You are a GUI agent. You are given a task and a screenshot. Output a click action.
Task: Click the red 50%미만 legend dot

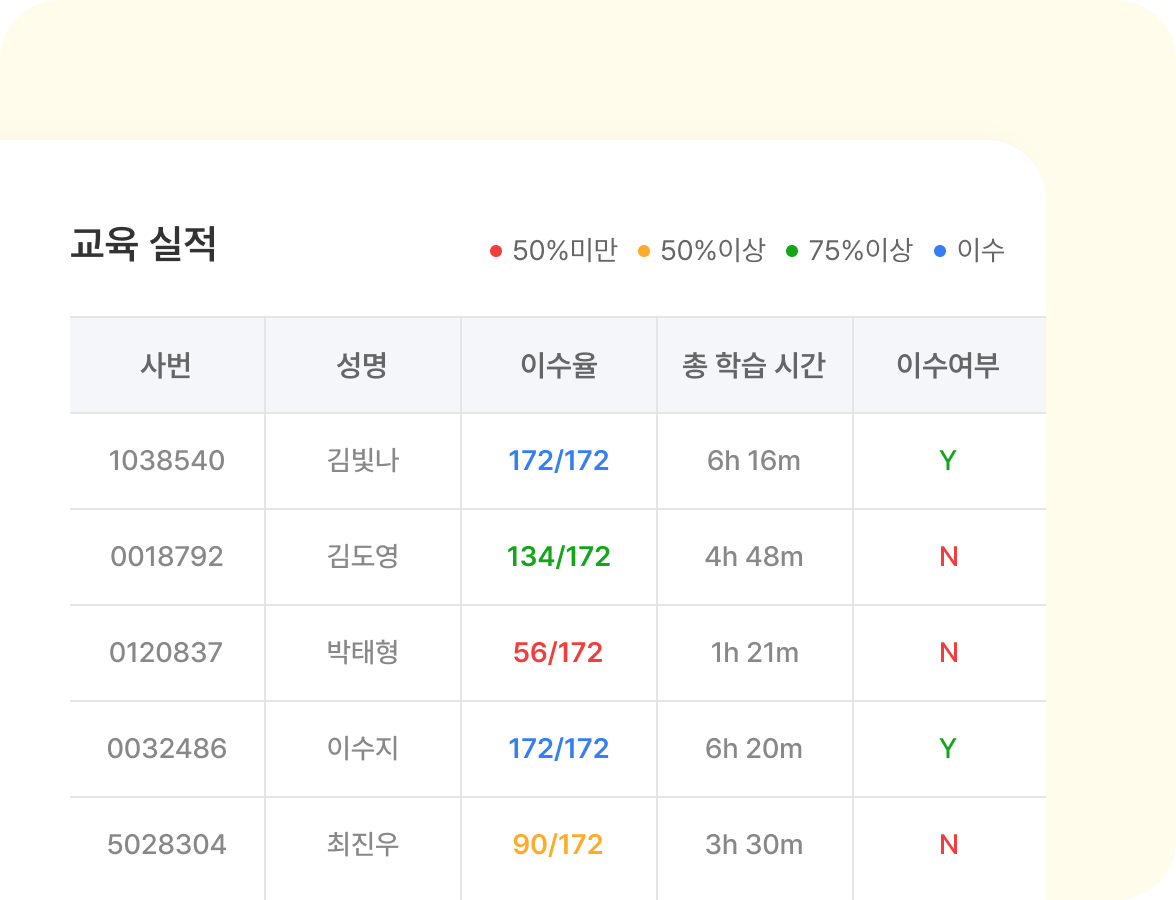click(x=496, y=250)
